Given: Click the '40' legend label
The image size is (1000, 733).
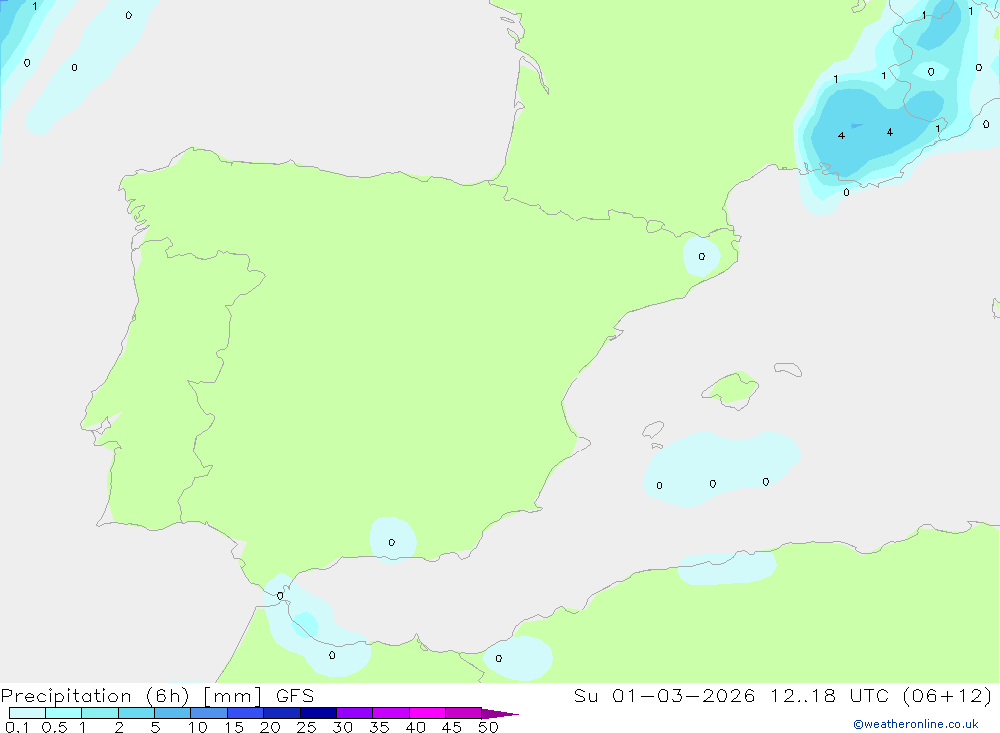Looking at the screenshot, I should pyautogui.click(x=415, y=727).
